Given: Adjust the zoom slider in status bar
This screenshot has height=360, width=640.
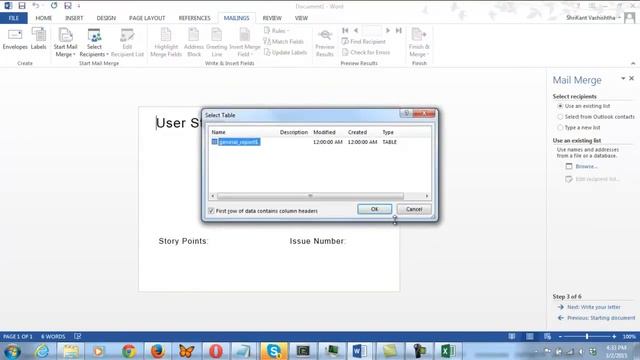Looking at the screenshot, I should pos(587,337).
